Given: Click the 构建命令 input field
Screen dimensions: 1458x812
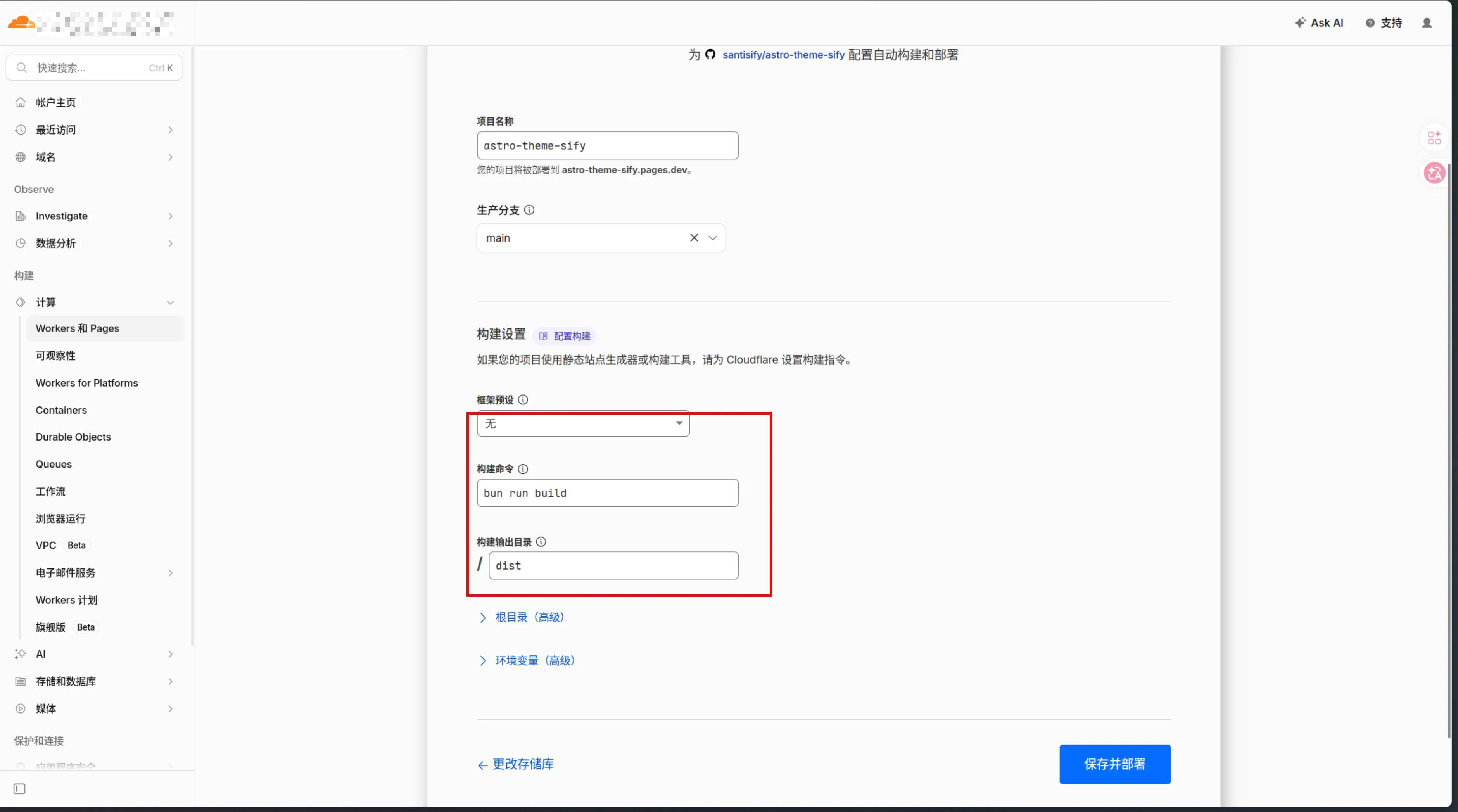Looking at the screenshot, I should point(607,493).
